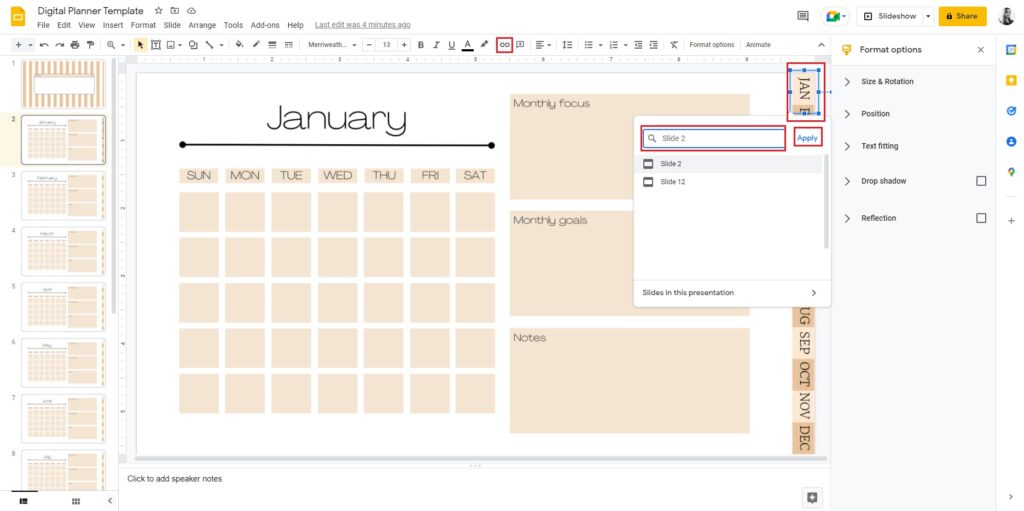Star the Digital Planner Template document
This screenshot has height=511, width=1024.
coord(158,11)
